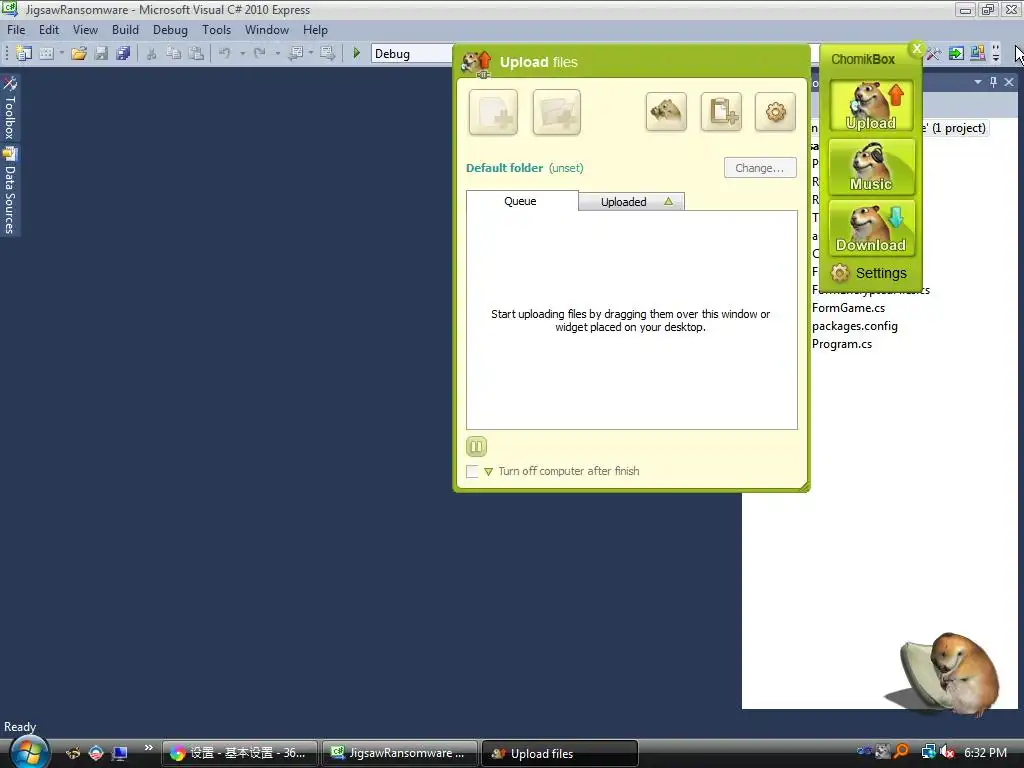Click the Object Browser style icon on toolbar

pyautogui.click(x=978, y=54)
